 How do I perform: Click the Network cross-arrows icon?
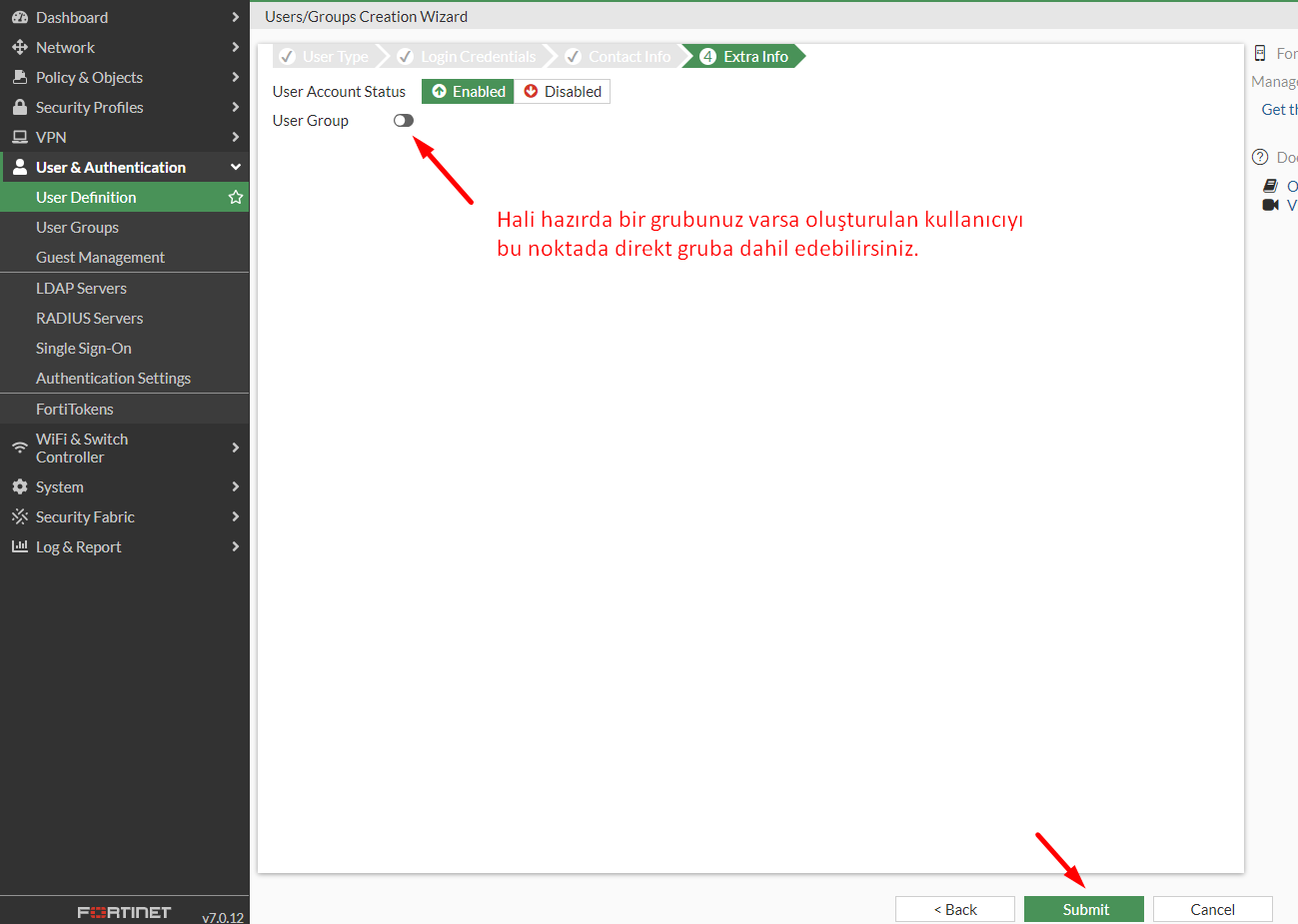pyautogui.click(x=19, y=47)
